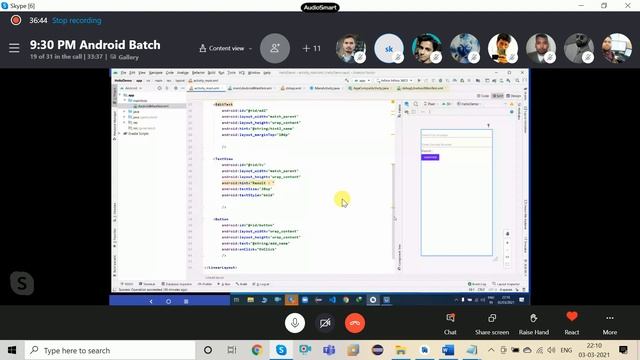The image size is (640, 360).
Task: Click the volume icon in system tray
Action: [x=551, y=350]
